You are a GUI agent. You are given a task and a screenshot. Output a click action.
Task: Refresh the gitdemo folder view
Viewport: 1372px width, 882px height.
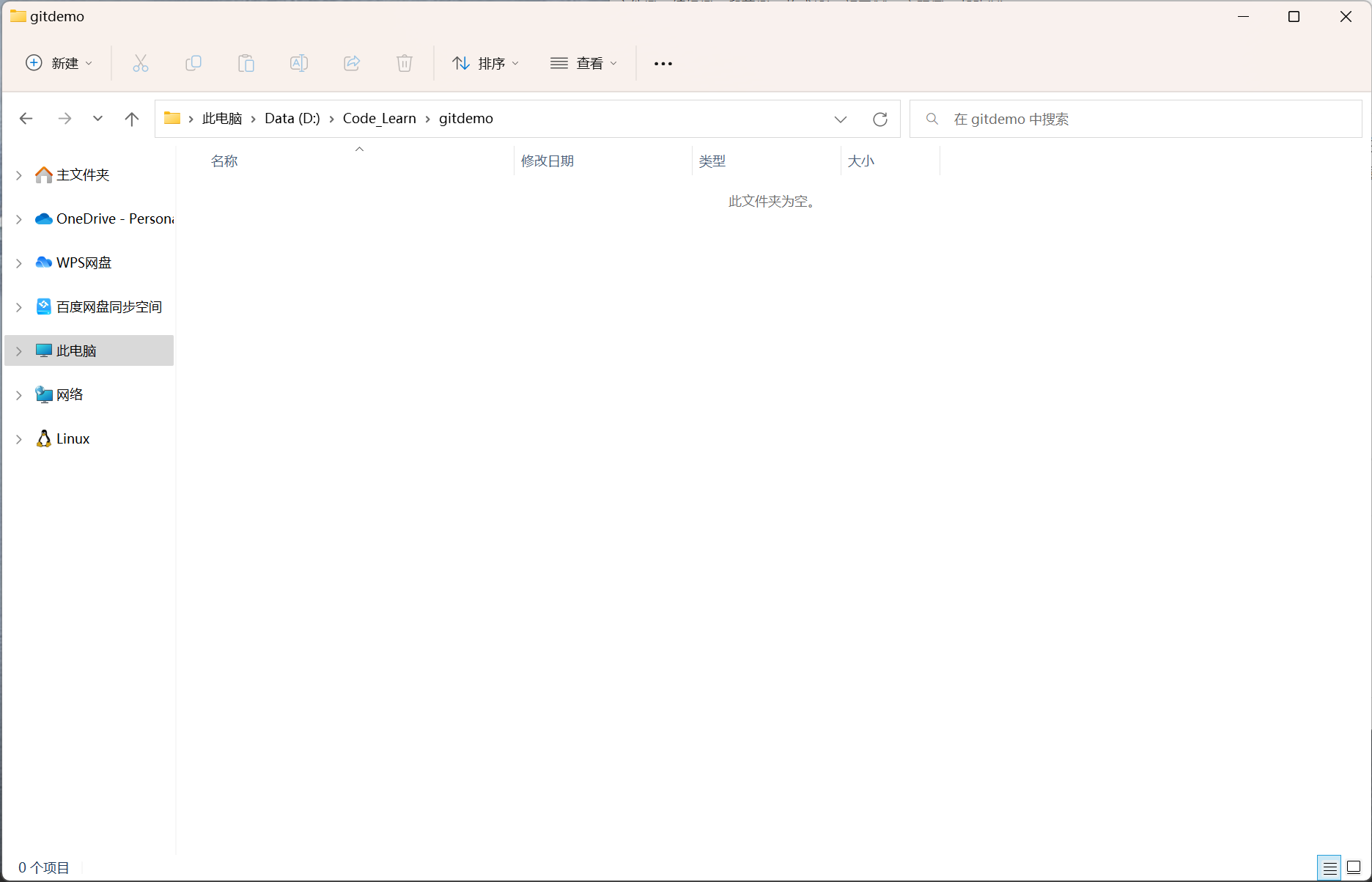(879, 119)
